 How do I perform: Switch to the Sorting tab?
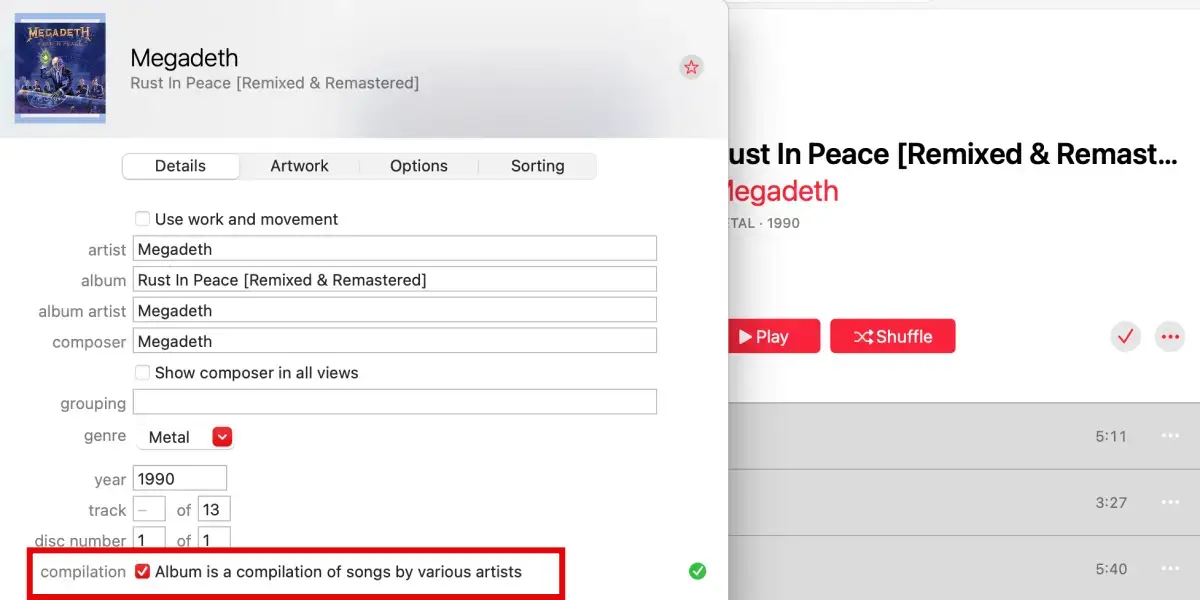point(538,166)
